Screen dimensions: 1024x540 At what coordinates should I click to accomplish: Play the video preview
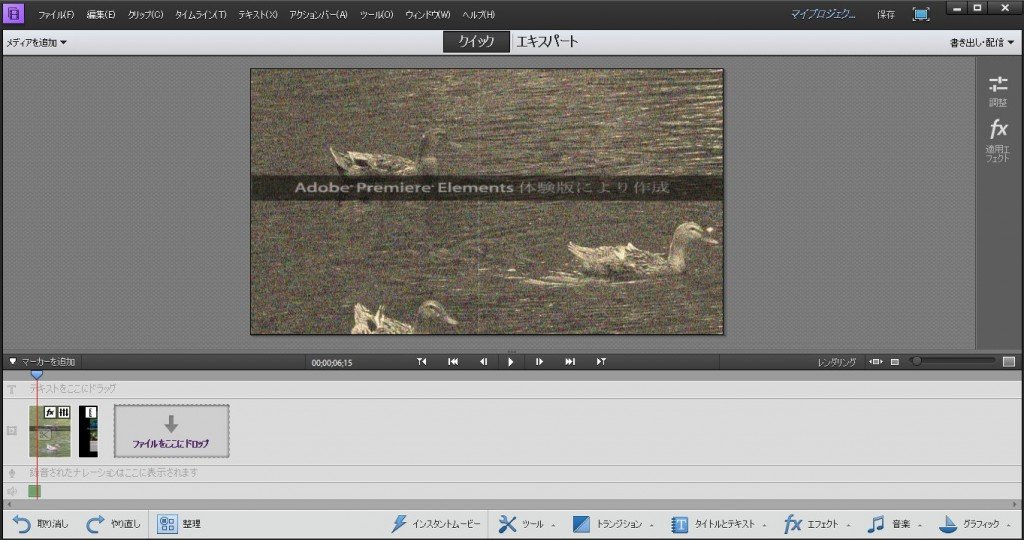coord(511,362)
